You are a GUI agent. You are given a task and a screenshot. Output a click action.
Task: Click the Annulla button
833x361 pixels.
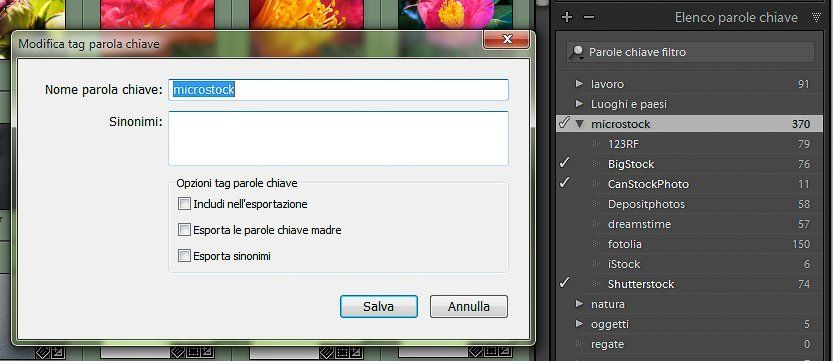click(x=469, y=306)
